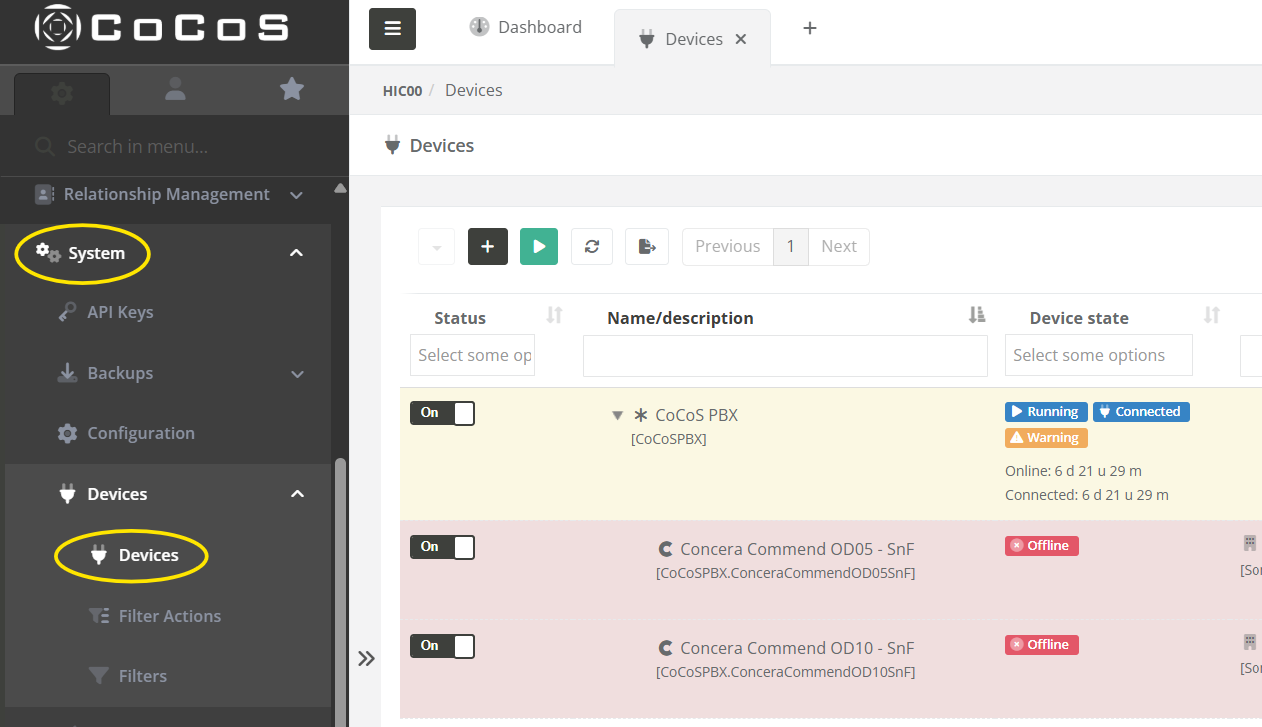Click HIC00 breadcrumb link
Viewport: 1262px width, 727px height.
(402, 91)
